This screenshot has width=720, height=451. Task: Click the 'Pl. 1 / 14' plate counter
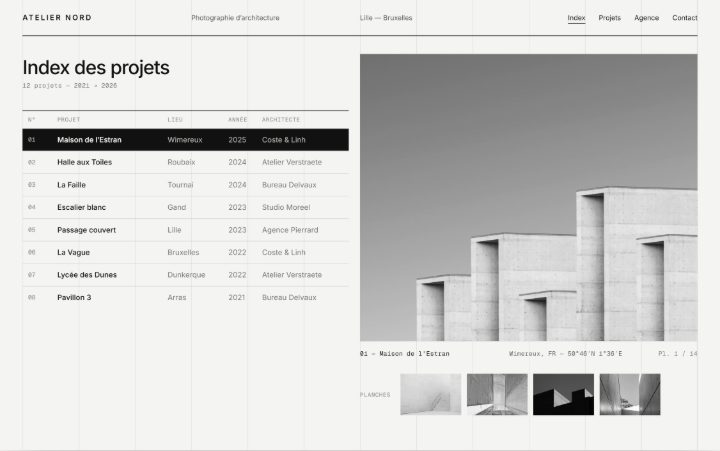(678, 354)
